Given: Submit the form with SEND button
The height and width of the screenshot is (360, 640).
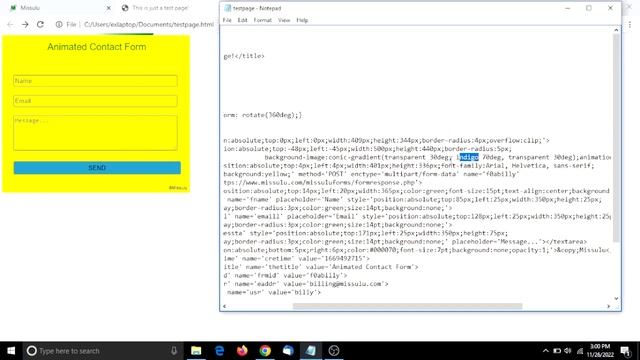Looking at the screenshot, I should 97,168.
